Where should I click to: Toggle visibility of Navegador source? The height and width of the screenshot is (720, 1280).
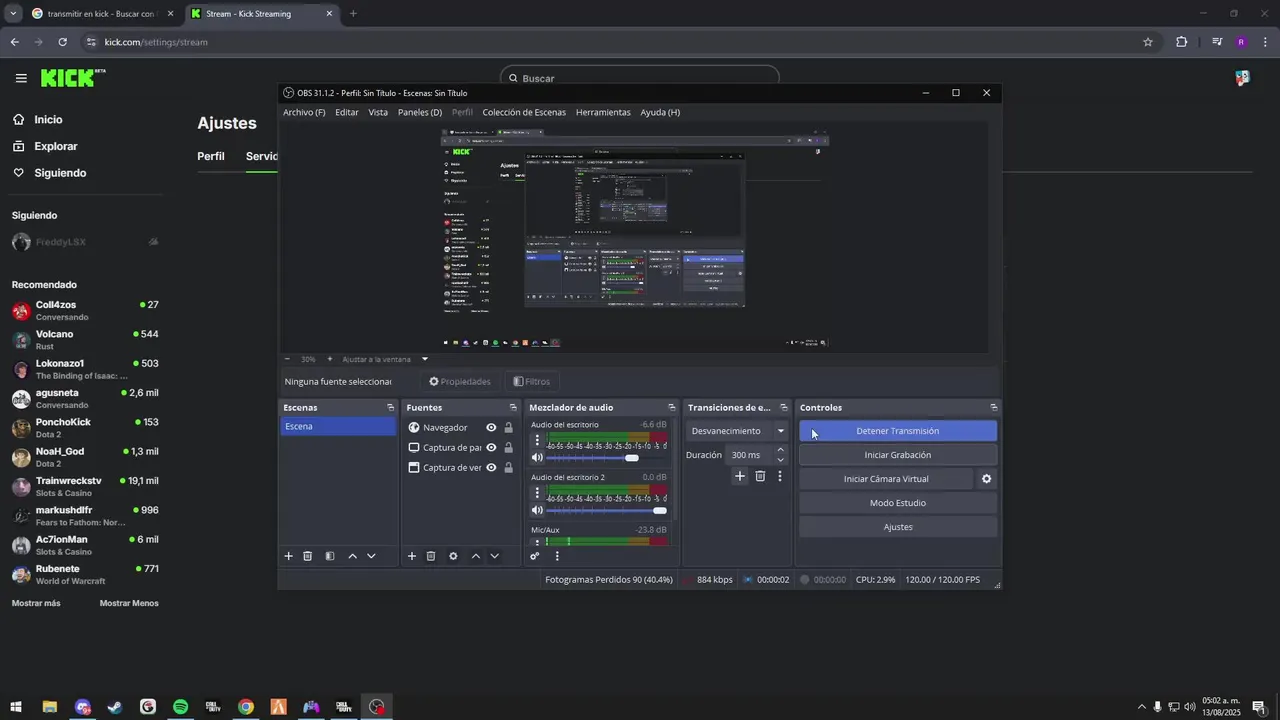tap(491, 428)
